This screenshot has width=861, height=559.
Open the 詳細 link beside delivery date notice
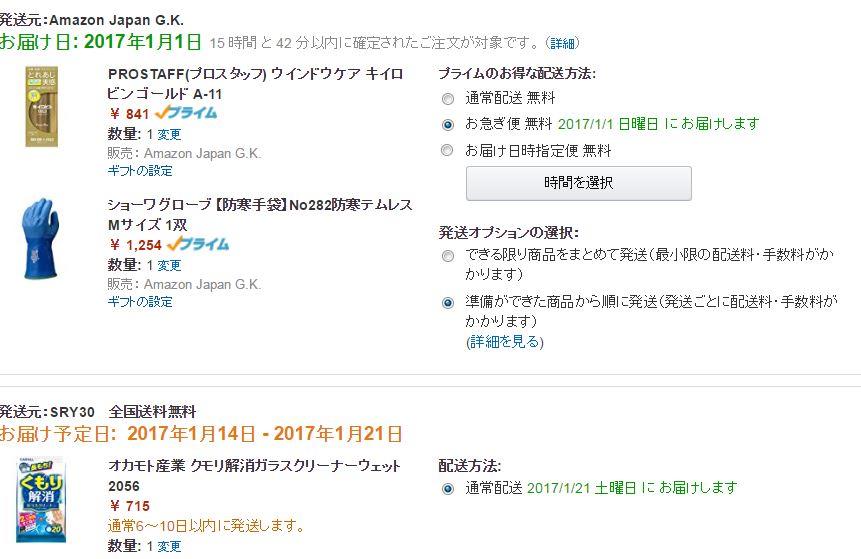click(x=562, y=43)
